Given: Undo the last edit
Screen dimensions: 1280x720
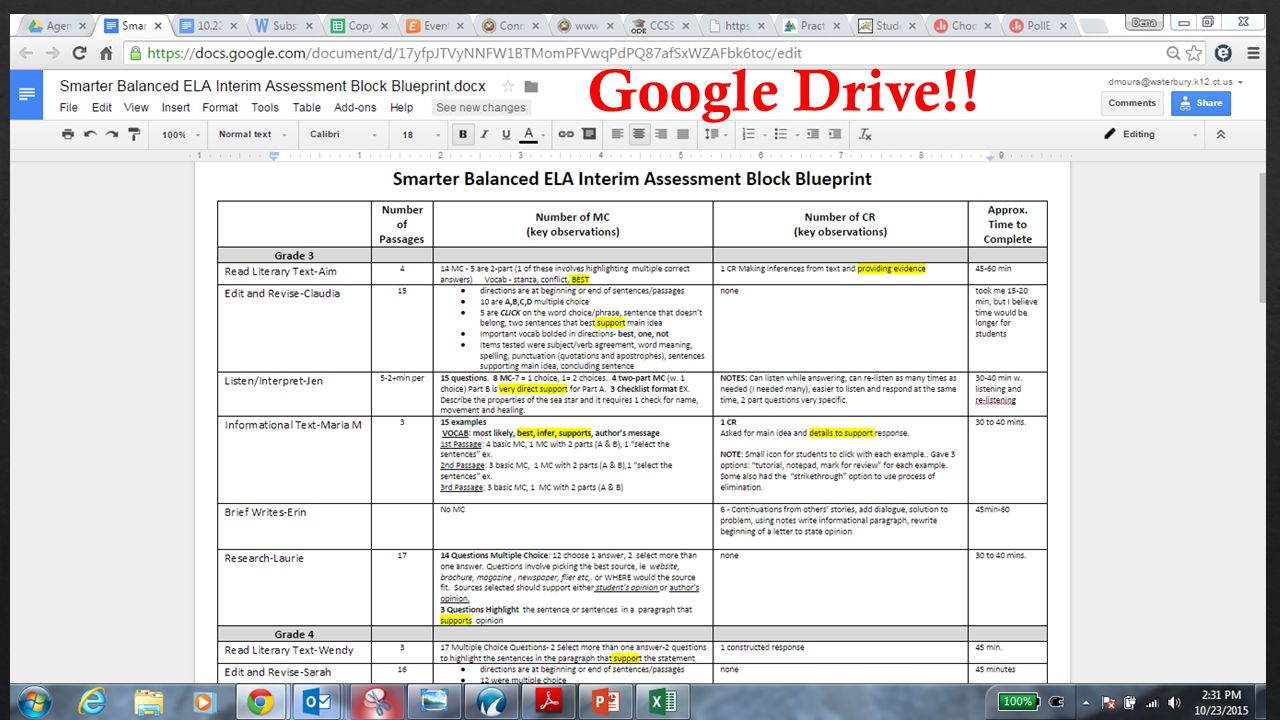Looking at the screenshot, I should 90,134.
